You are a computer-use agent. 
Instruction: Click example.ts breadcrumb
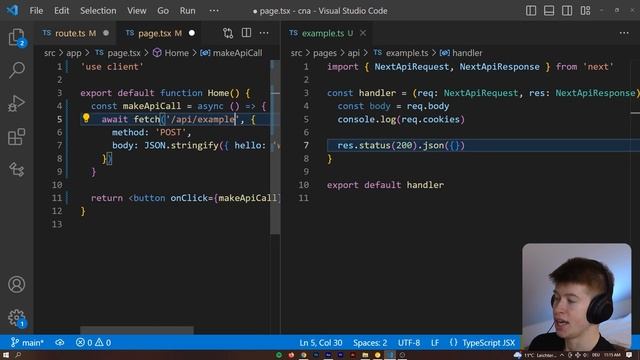coord(407,53)
